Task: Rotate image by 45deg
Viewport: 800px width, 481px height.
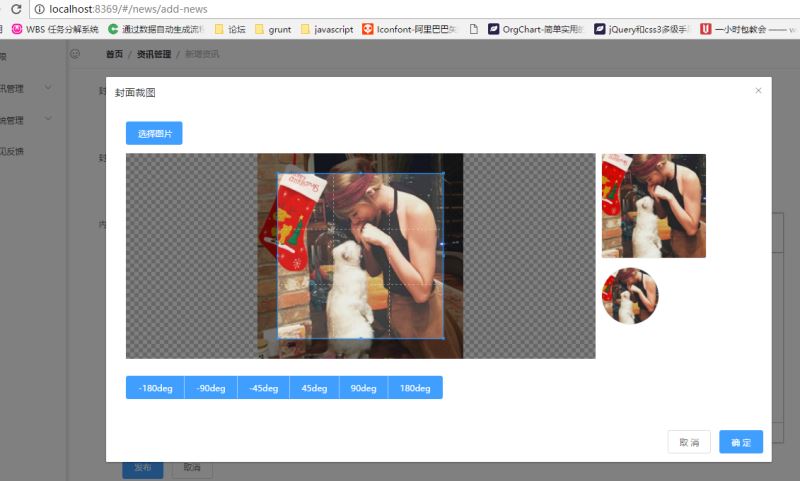Action: tap(314, 388)
